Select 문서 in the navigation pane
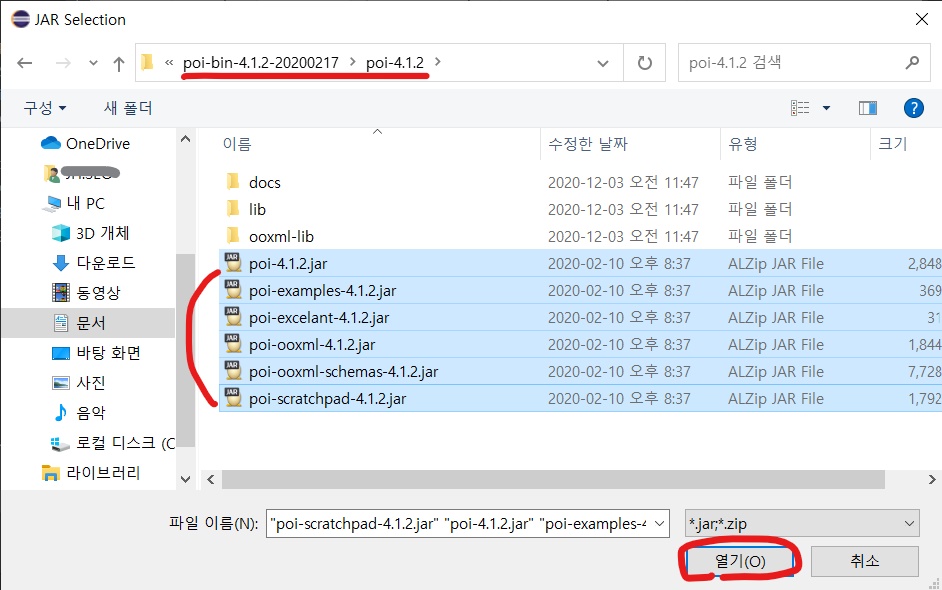This screenshot has width=942, height=590. (88, 323)
